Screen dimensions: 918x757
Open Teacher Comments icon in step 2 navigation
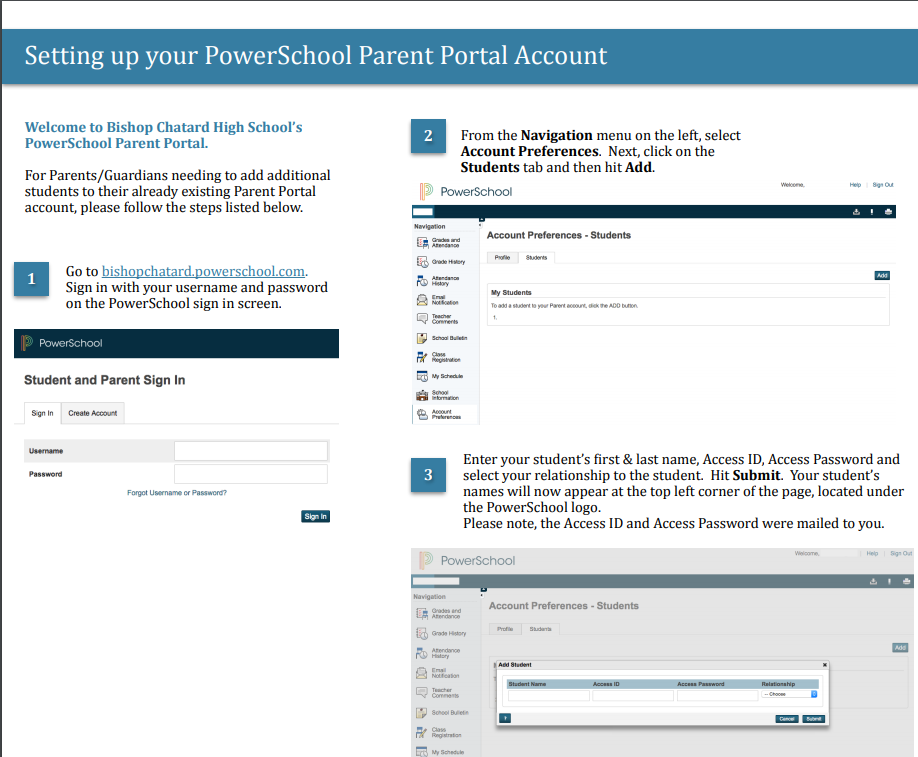(422, 318)
